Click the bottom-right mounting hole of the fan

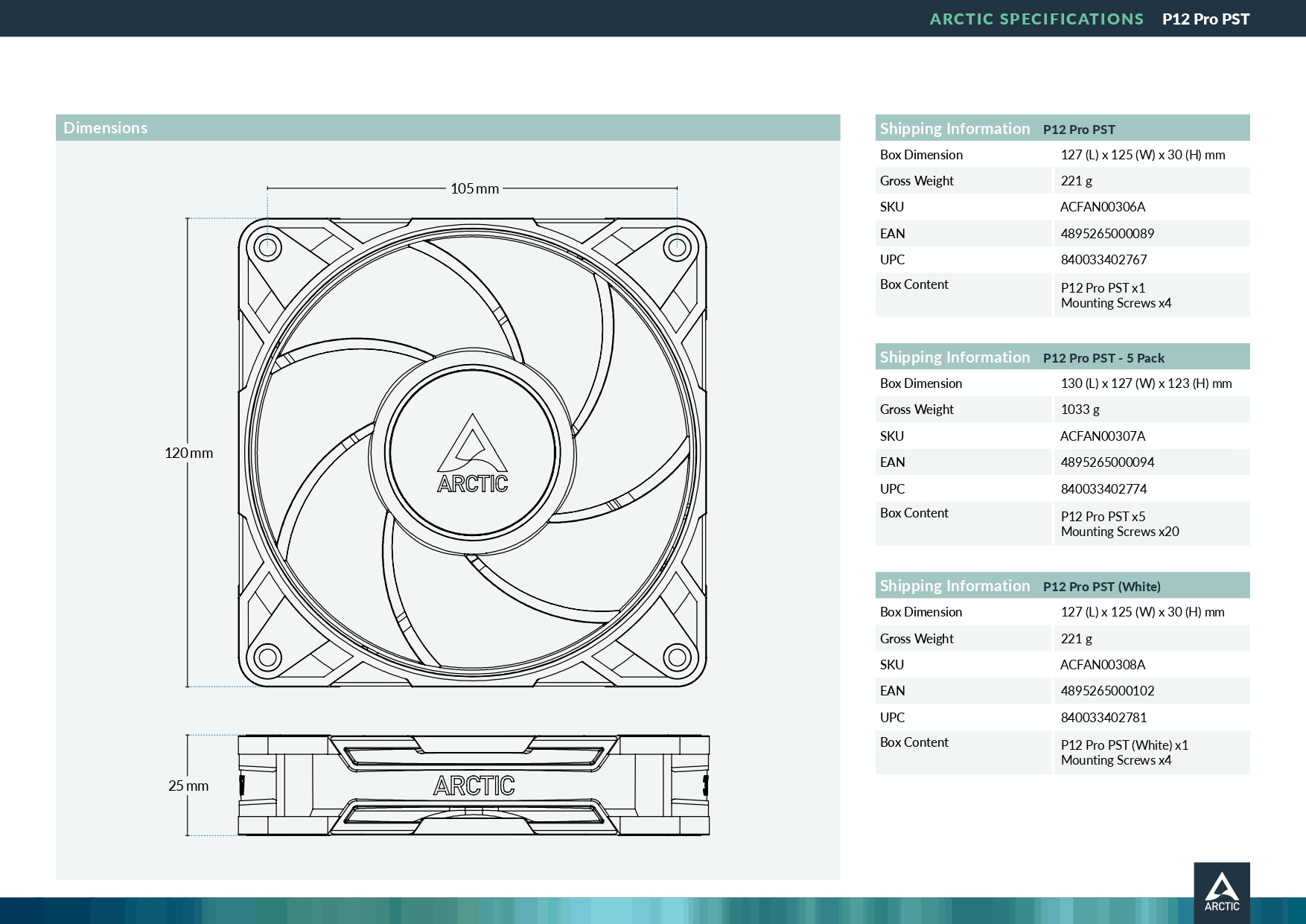coord(677,657)
